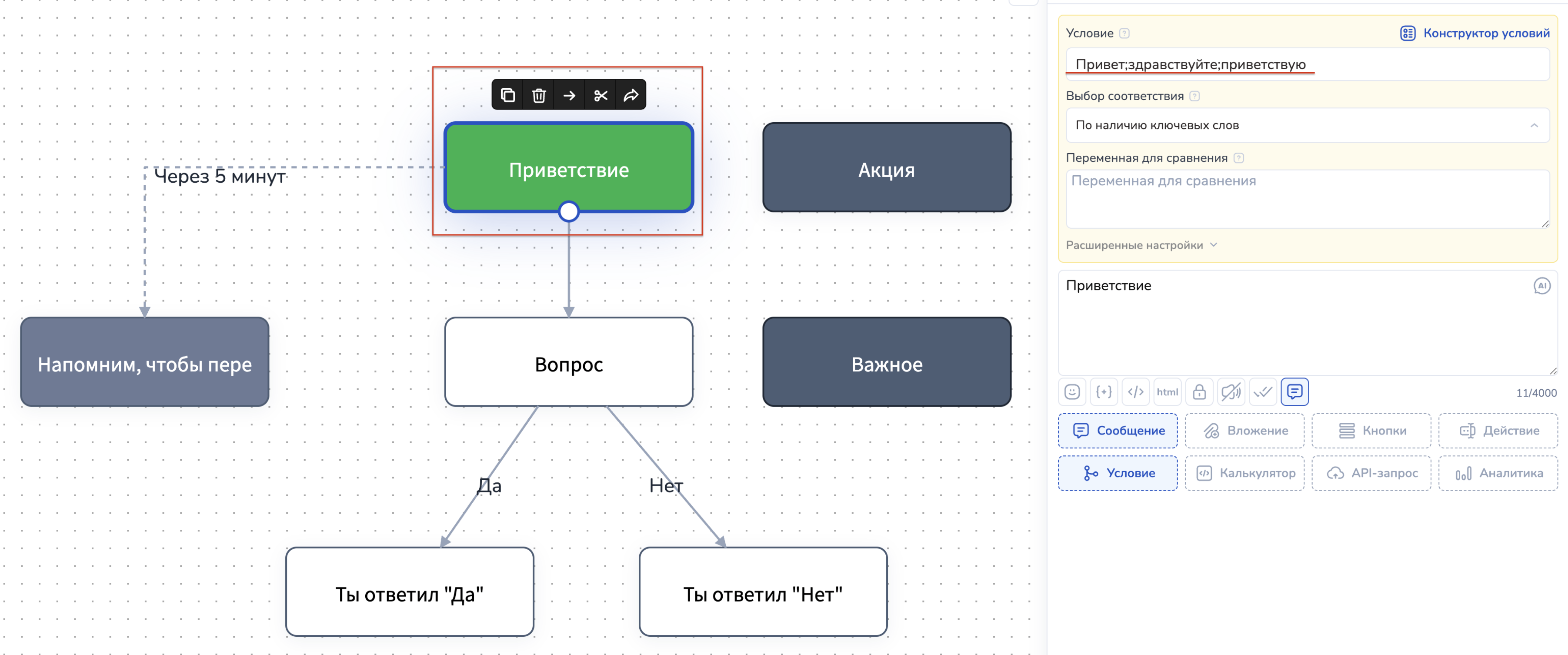Screen dimensions: 1568x655
Task: Click the insert variable {+} icon
Action: [x=1104, y=392]
